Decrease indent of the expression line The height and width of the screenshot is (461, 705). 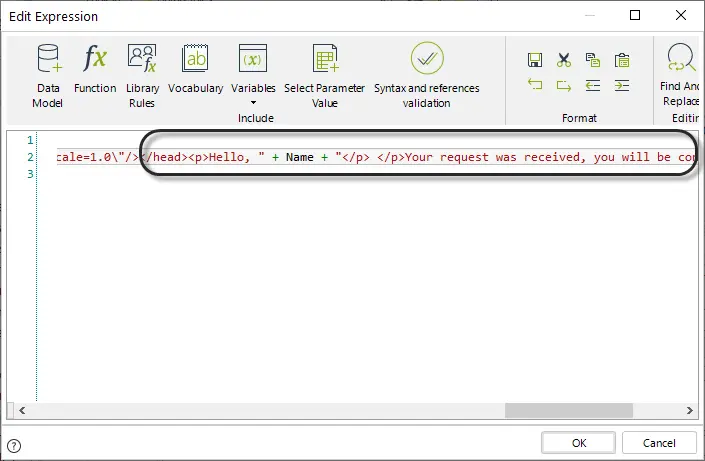pos(593,85)
